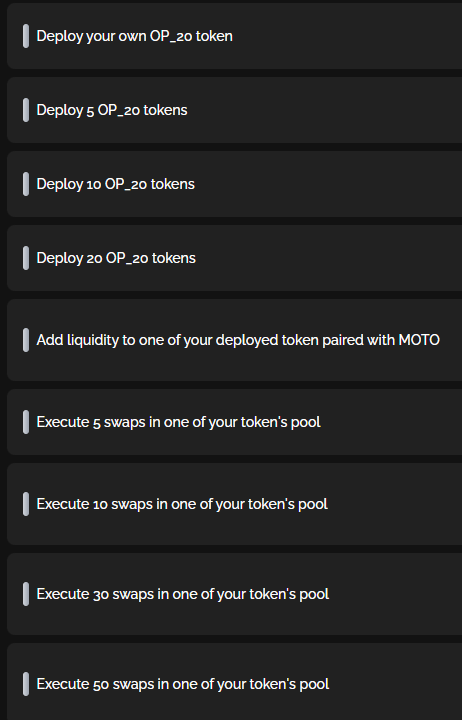The height and width of the screenshot is (720, 462).
Task: Open the 'Execute 50 swaps' task text
Action: pos(182,684)
